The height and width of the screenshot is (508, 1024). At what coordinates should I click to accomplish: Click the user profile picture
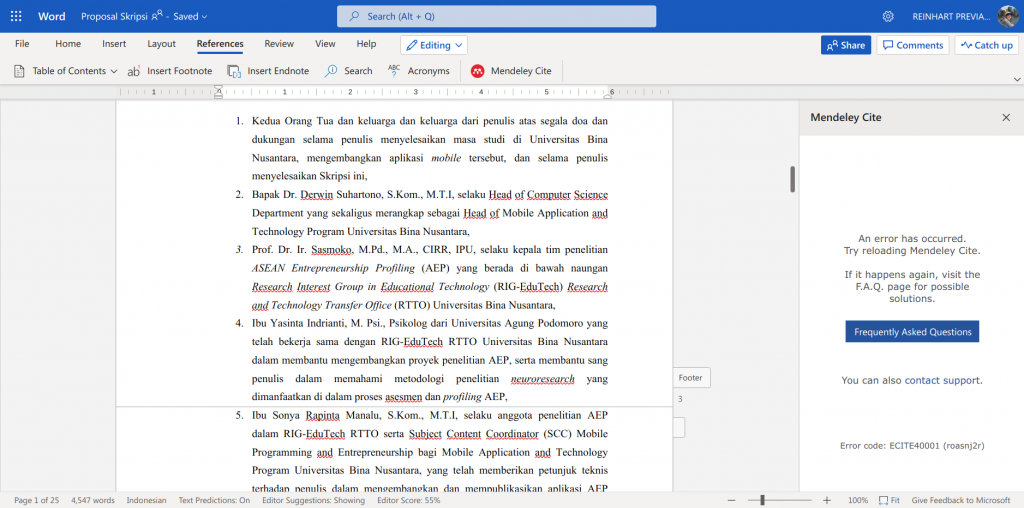pyautogui.click(x=1007, y=16)
